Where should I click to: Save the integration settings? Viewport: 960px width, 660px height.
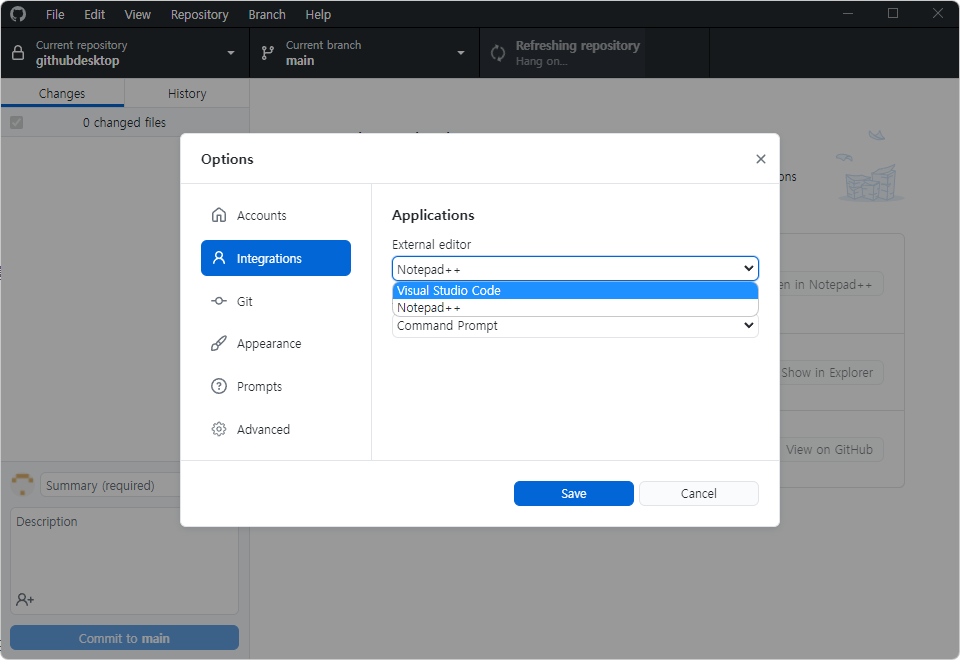pyautogui.click(x=573, y=493)
